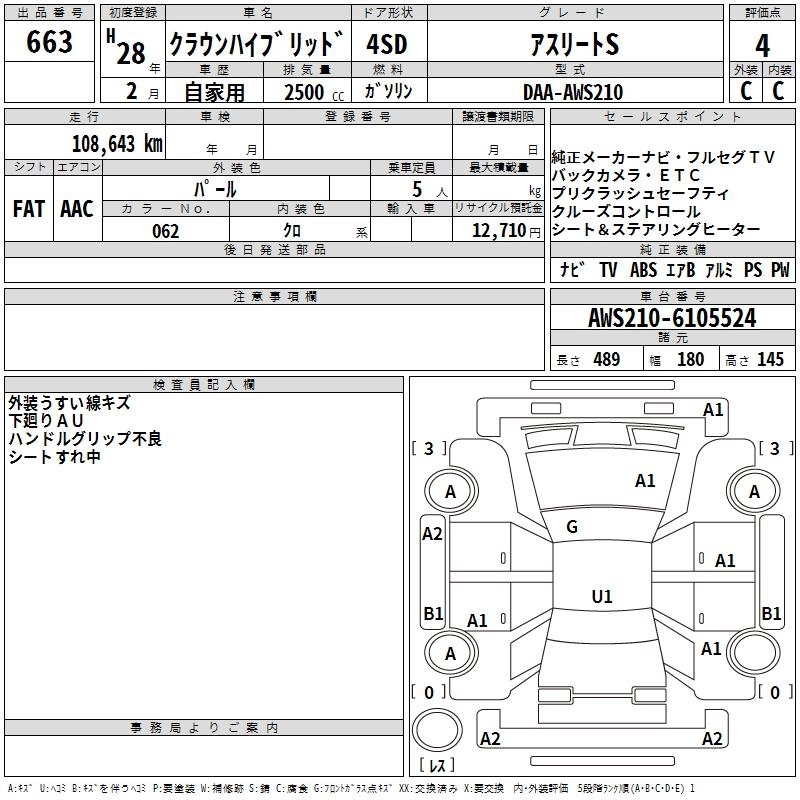Click the sales point バックカメラ・ETC
800x800 pixels.
[626, 175]
